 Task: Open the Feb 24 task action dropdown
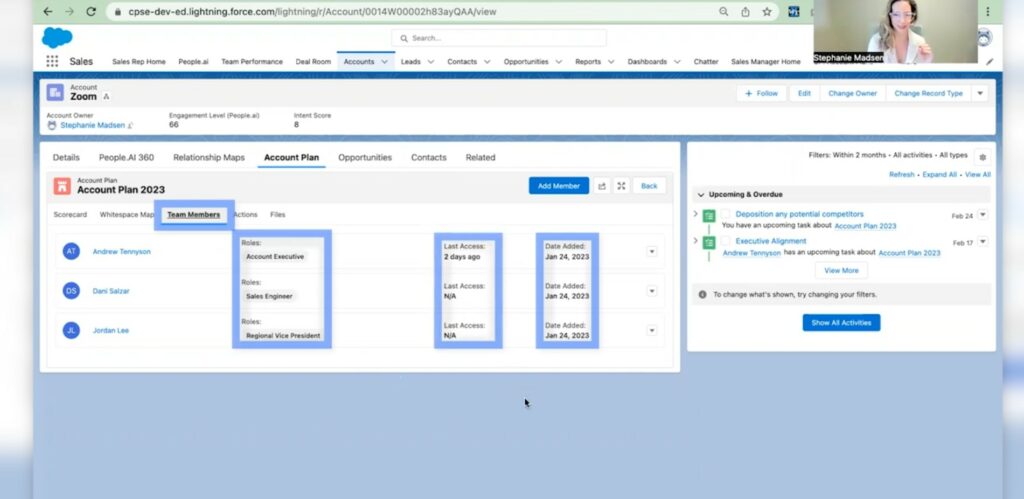pos(983,215)
